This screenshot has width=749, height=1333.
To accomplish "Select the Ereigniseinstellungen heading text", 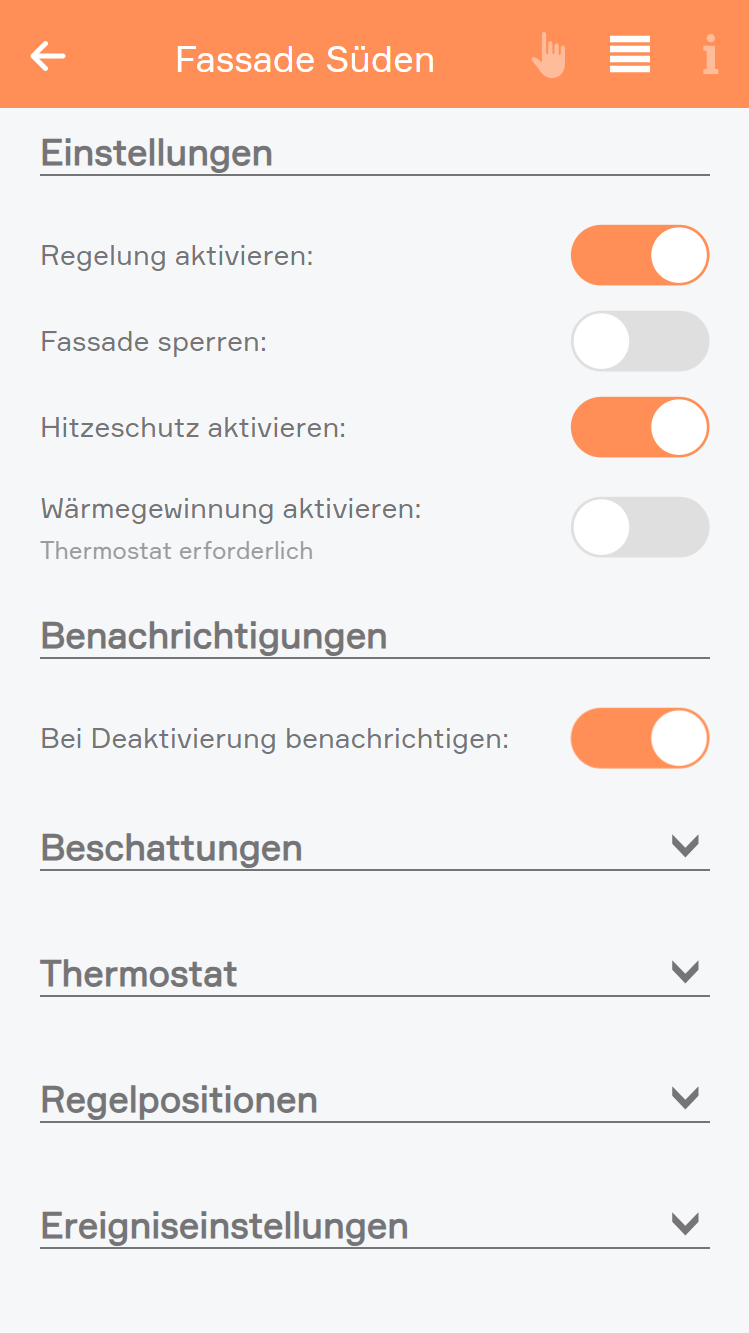I will pyautogui.click(x=225, y=1226).
